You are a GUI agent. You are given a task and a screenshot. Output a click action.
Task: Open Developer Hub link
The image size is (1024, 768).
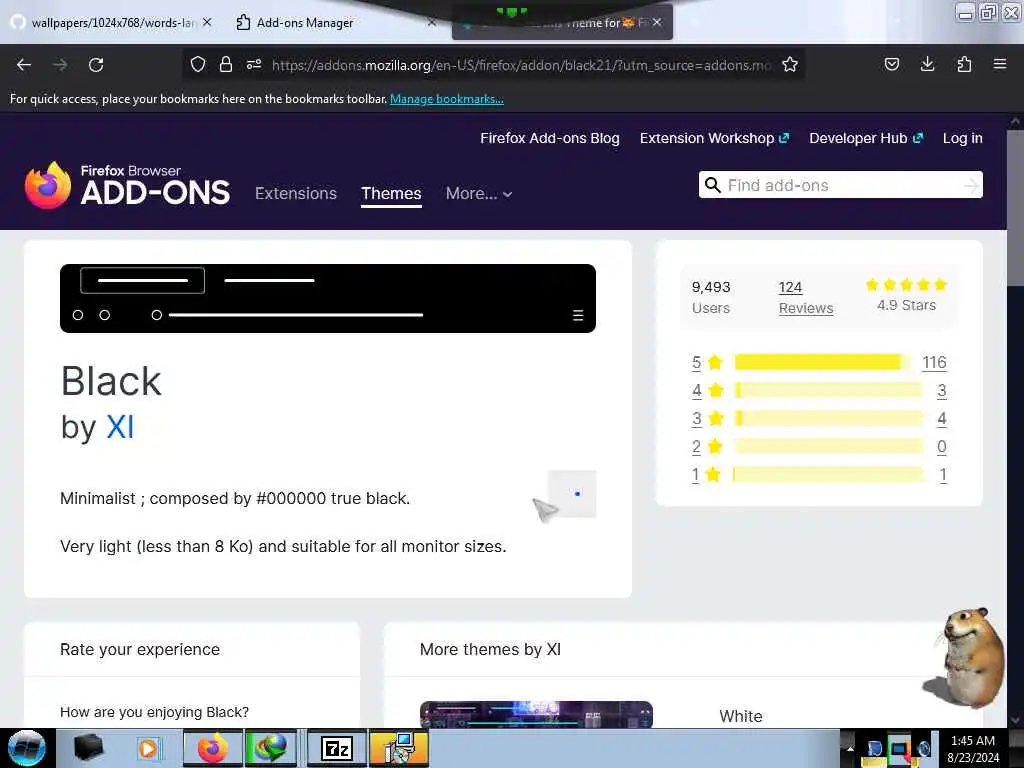point(866,138)
